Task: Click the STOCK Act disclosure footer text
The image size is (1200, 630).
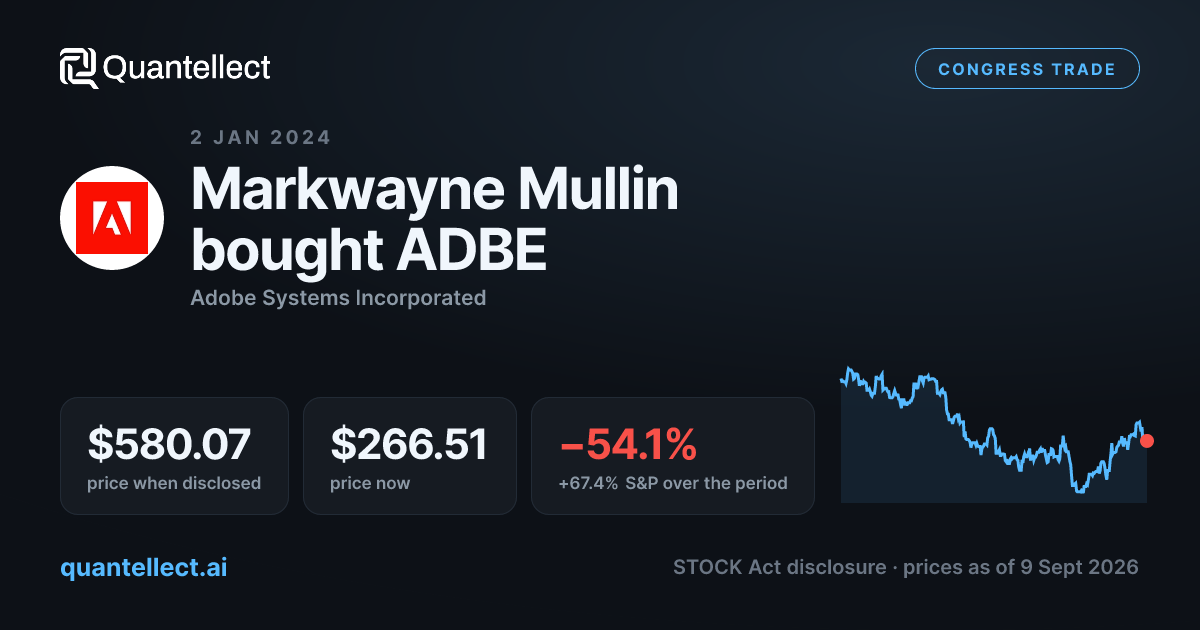Action: point(779,567)
